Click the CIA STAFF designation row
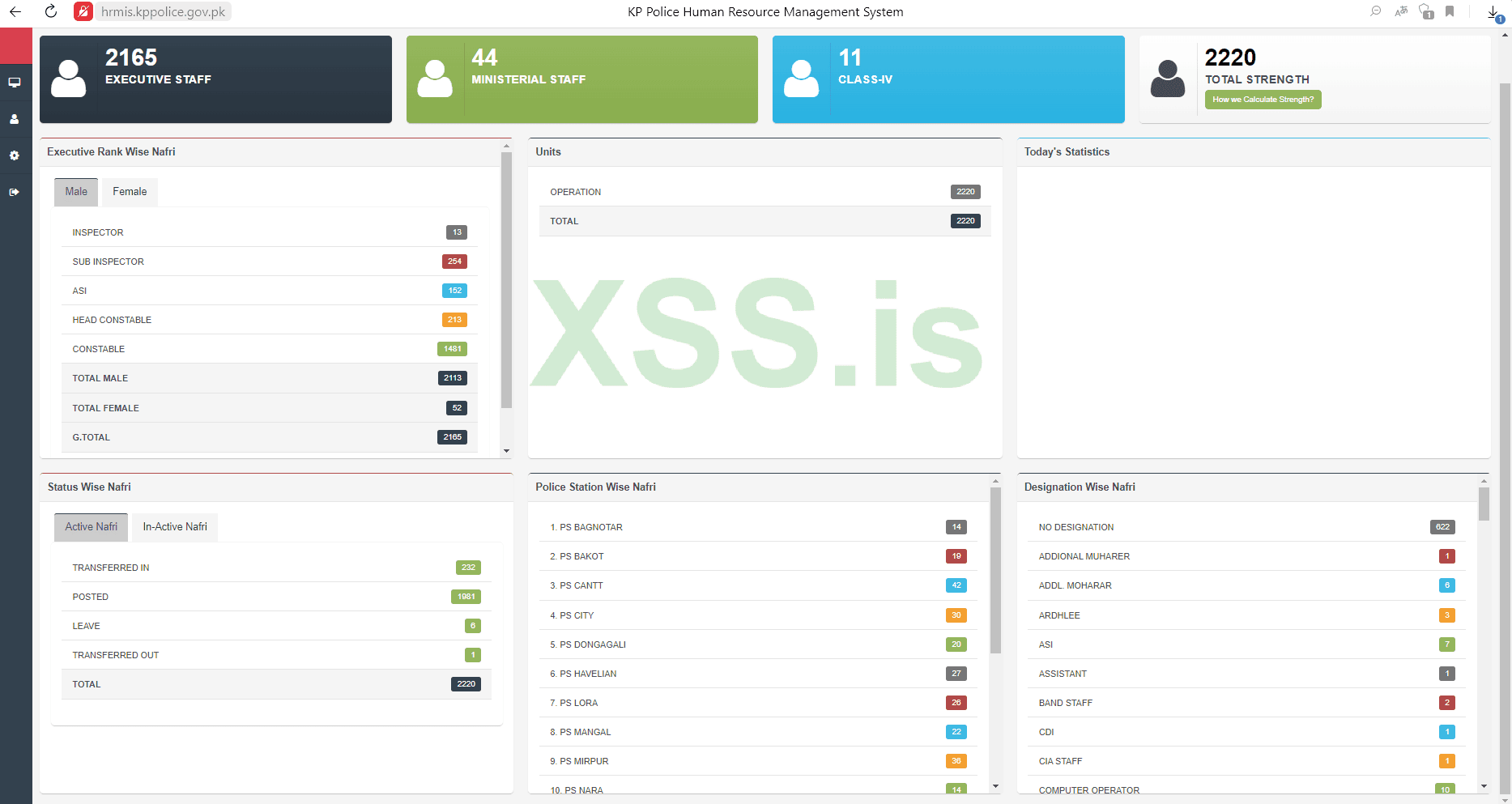 pos(1247,761)
